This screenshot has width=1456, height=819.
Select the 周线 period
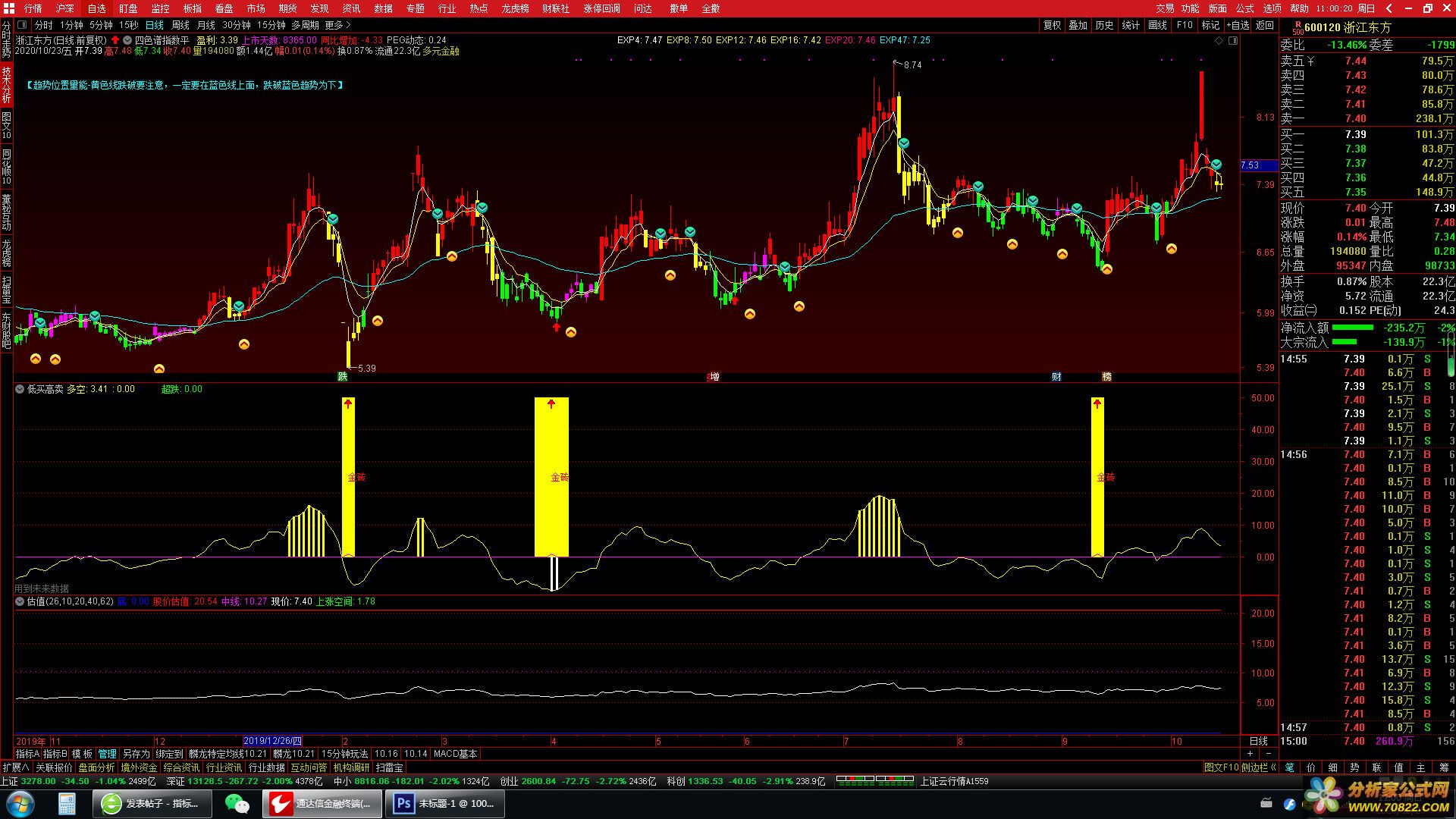tap(180, 25)
